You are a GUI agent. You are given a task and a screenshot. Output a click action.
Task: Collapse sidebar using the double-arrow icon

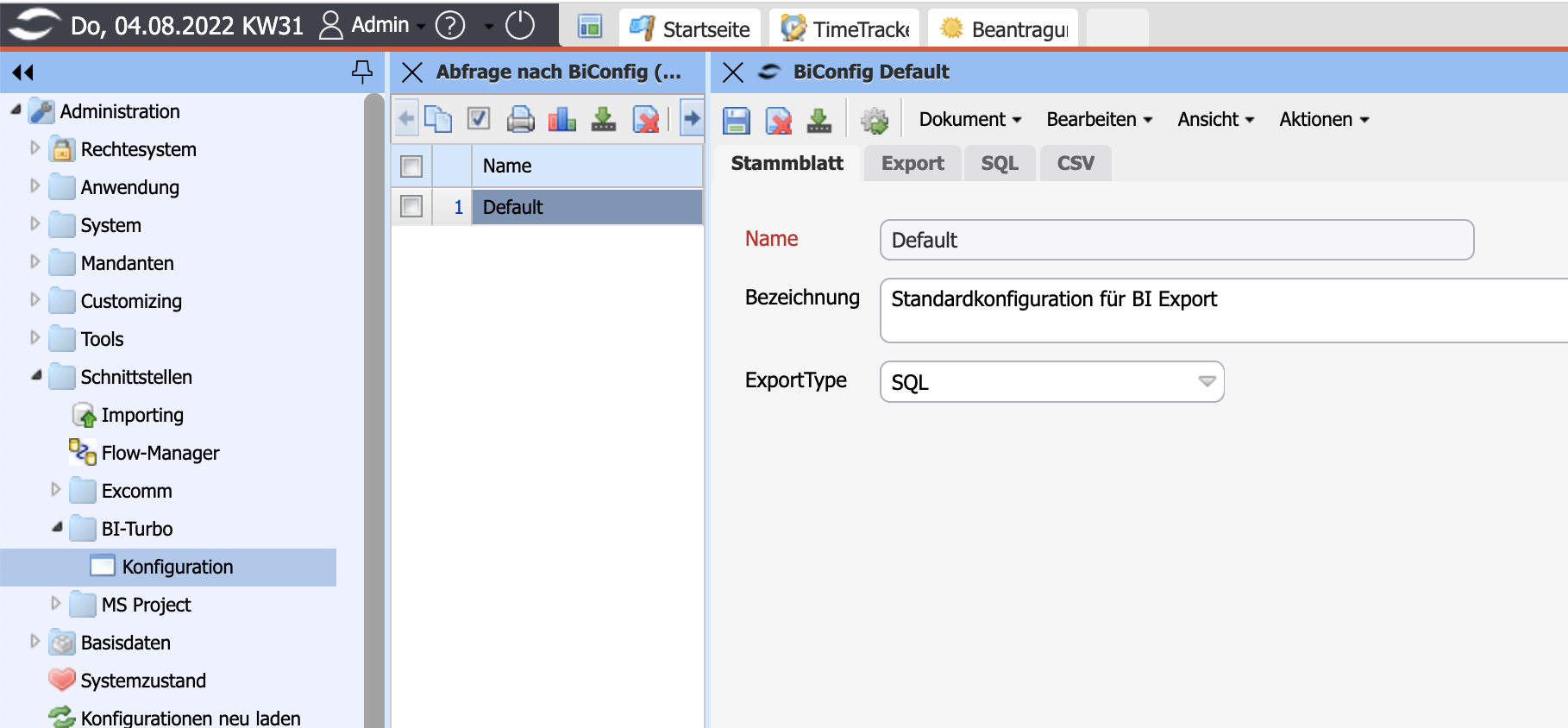point(23,72)
